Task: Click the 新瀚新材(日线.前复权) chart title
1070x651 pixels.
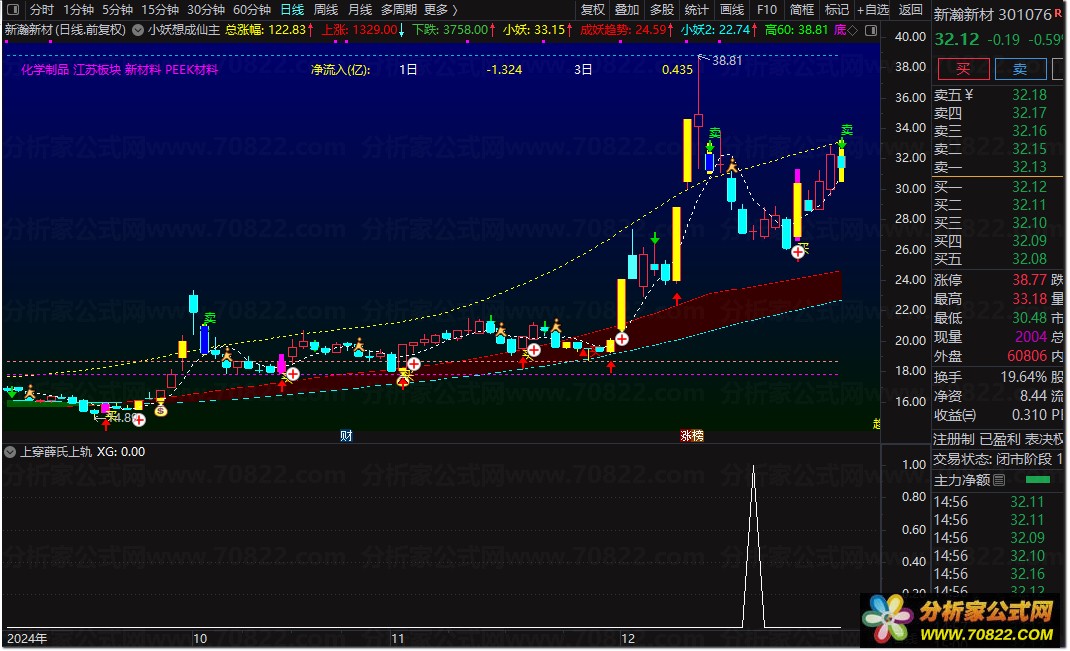Action: click(x=66, y=30)
